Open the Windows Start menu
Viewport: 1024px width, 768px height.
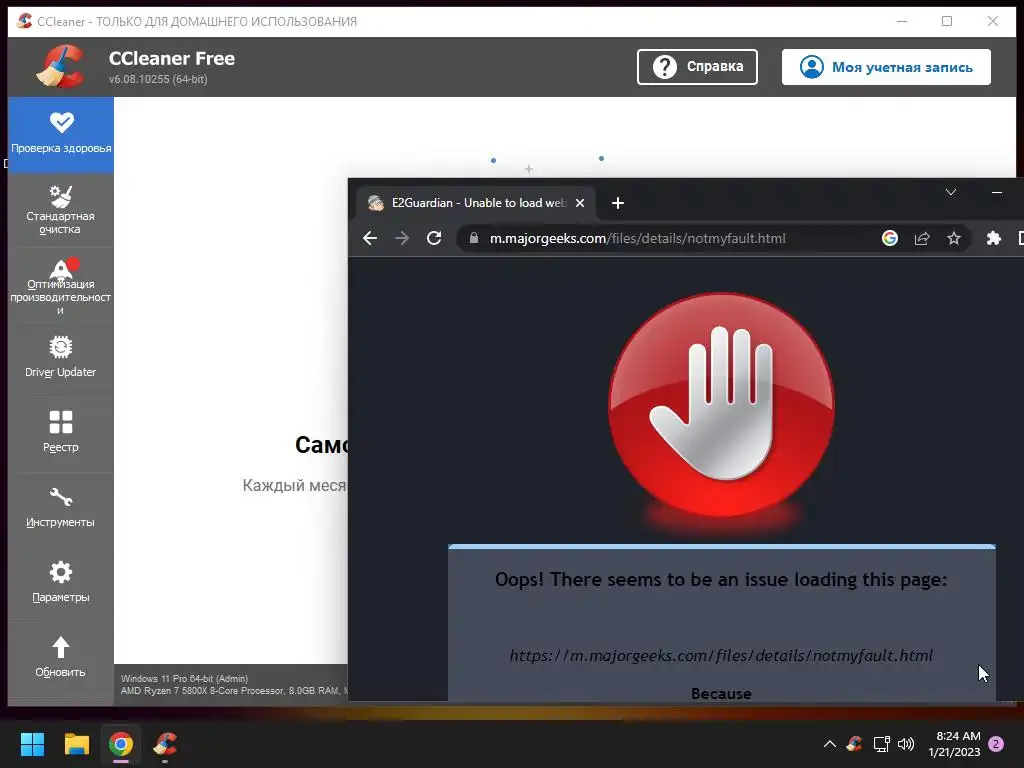[32, 744]
